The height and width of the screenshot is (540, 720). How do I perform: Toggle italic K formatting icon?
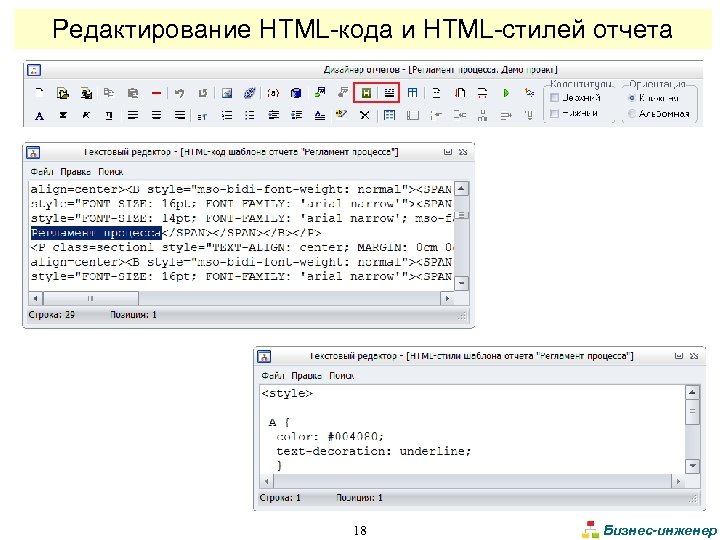pyautogui.click(x=86, y=116)
